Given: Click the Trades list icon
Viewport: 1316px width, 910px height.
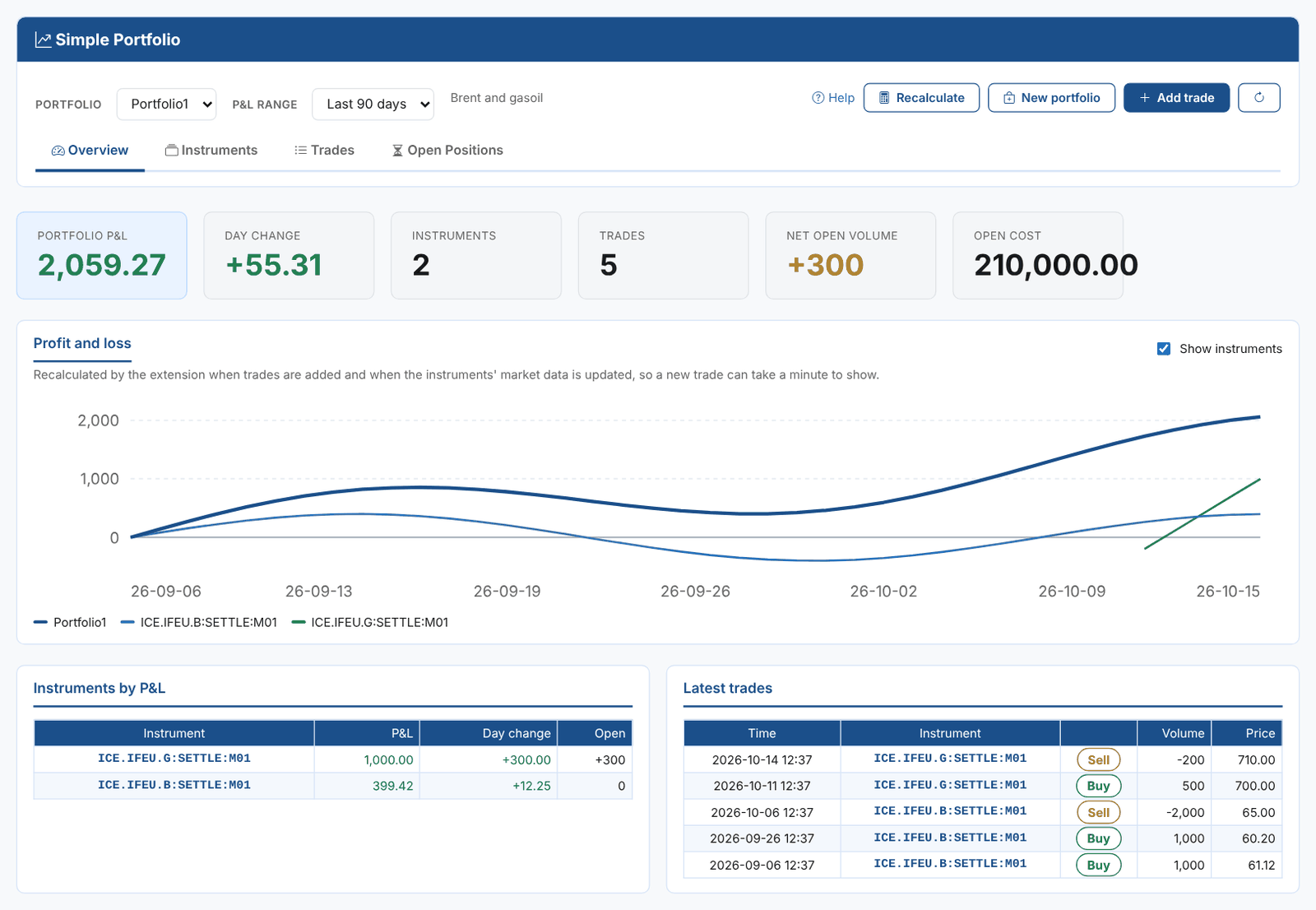Looking at the screenshot, I should [301, 151].
